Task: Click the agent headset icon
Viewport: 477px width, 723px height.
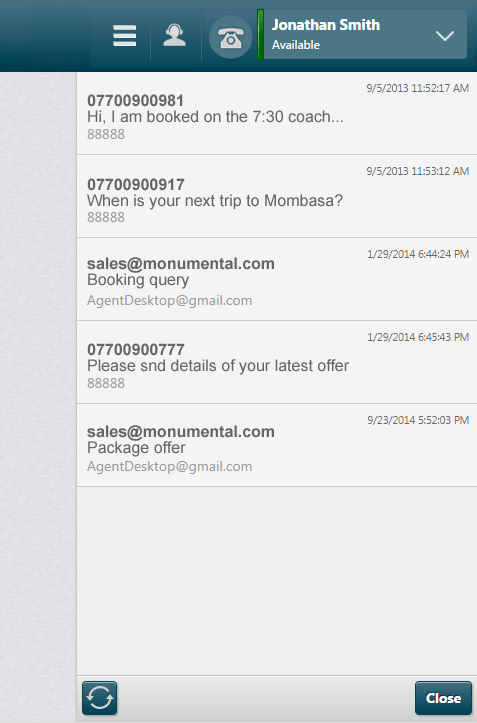Action: tap(174, 36)
